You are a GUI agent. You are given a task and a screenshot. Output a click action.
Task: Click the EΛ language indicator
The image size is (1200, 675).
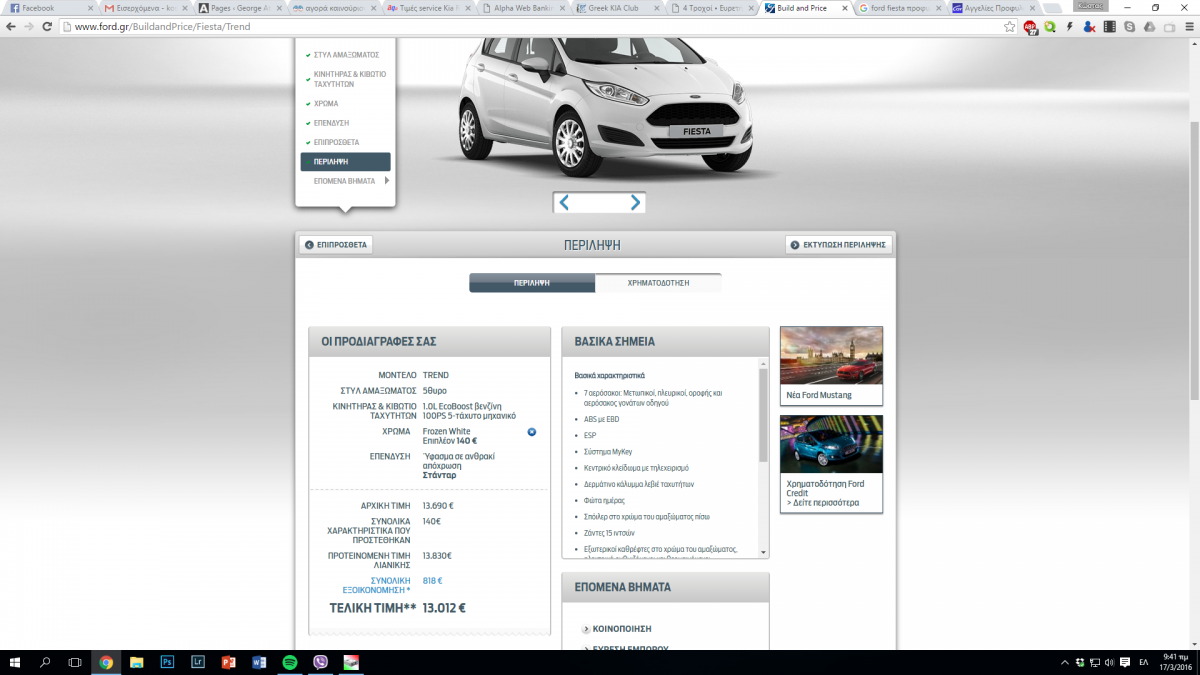point(1143,662)
